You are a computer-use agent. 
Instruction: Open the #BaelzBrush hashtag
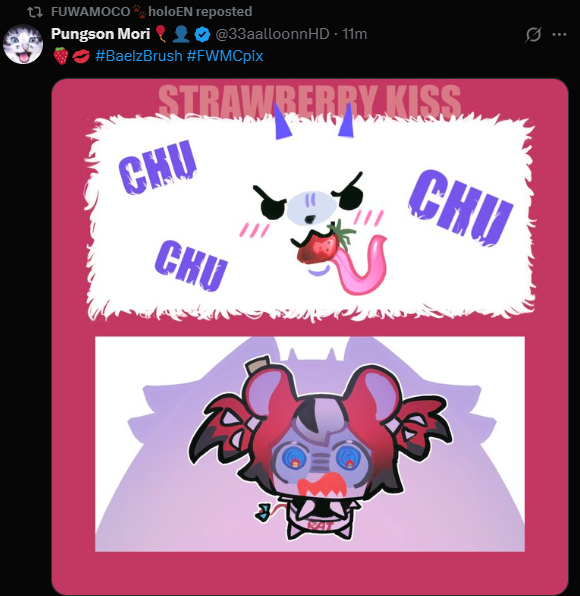(x=139, y=56)
